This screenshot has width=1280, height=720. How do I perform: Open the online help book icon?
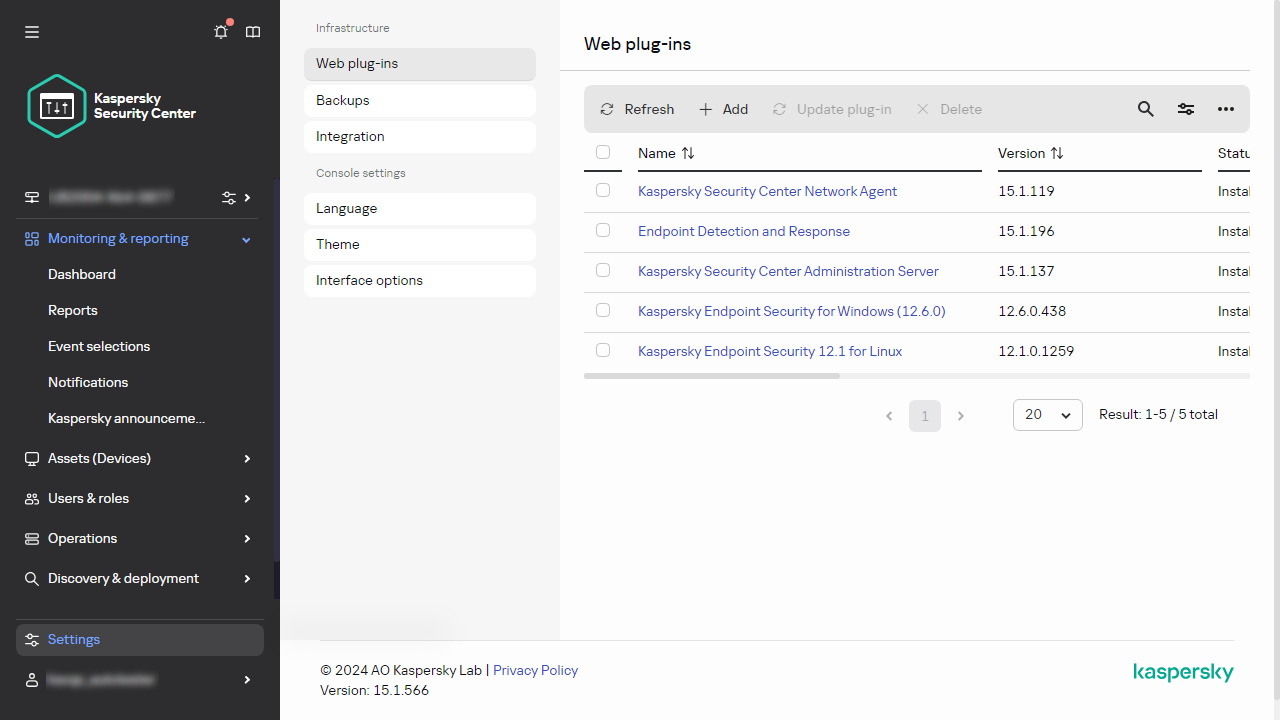(x=253, y=32)
